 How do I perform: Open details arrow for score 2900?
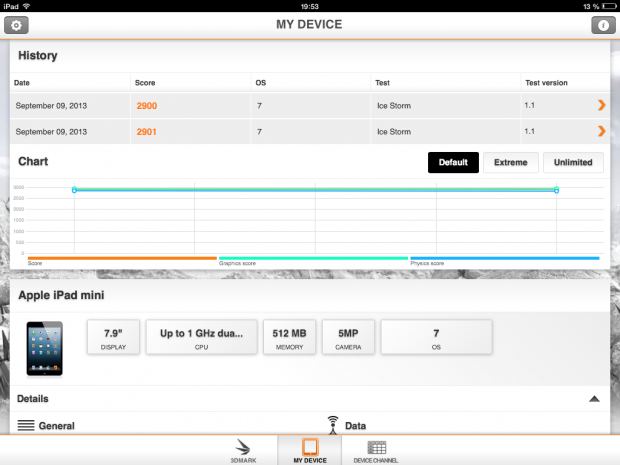pos(601,105)
